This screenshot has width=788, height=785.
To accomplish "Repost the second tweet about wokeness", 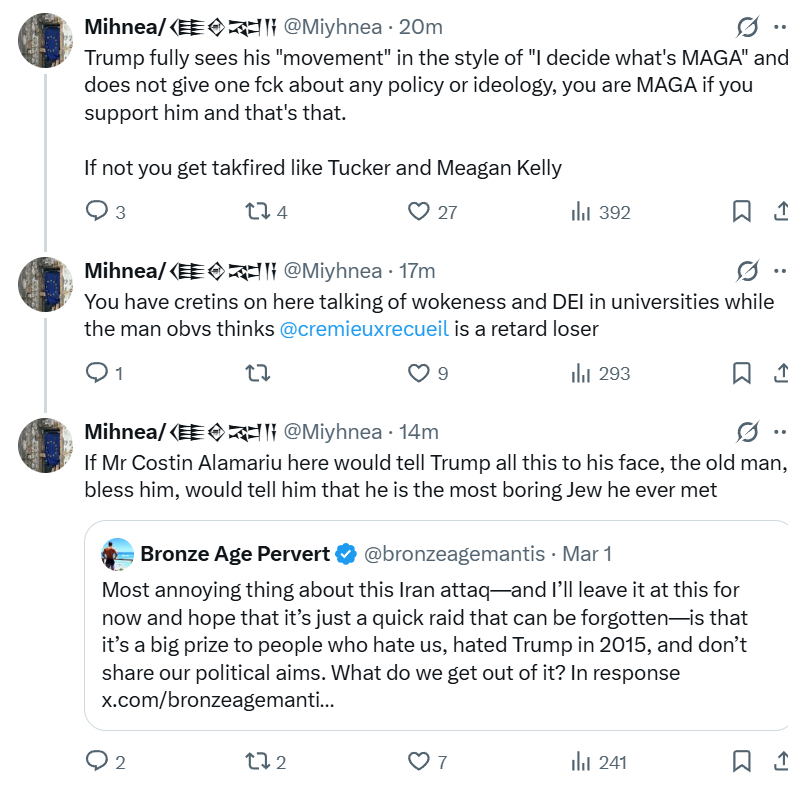I will coord(257,373).
